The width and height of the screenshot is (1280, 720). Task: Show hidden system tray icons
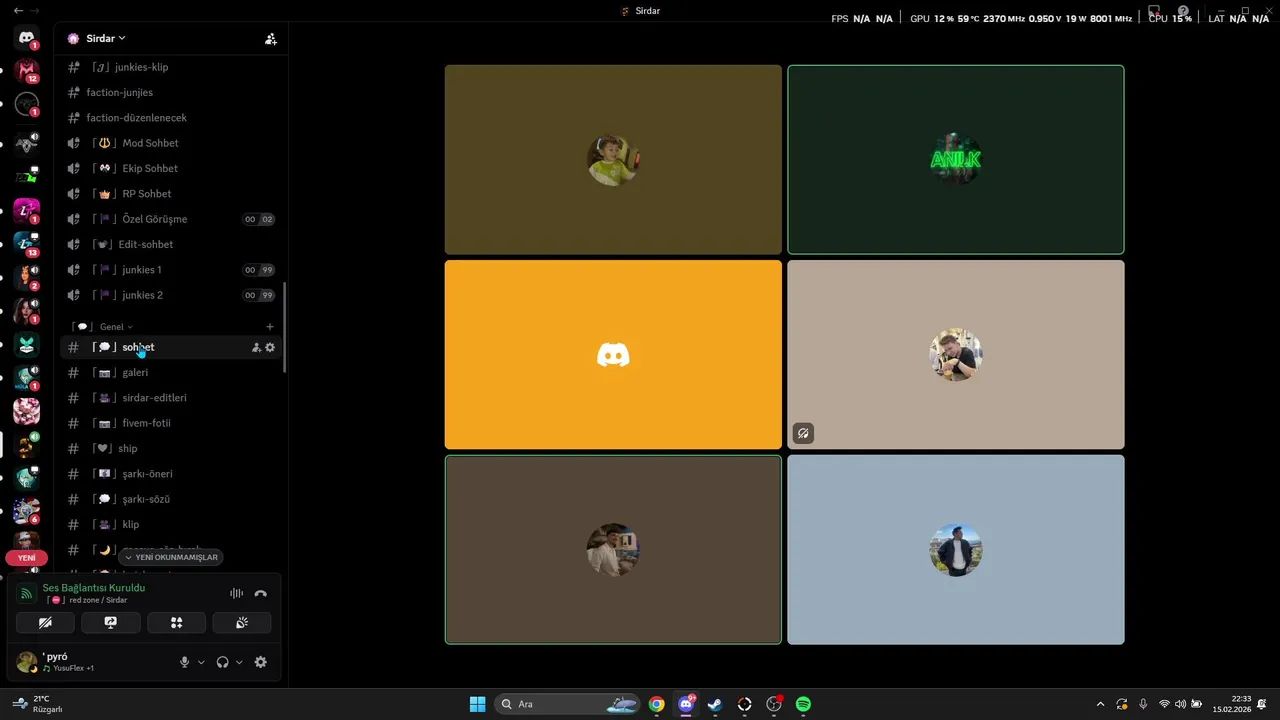pyautogui.click(x=1101, y=704)
